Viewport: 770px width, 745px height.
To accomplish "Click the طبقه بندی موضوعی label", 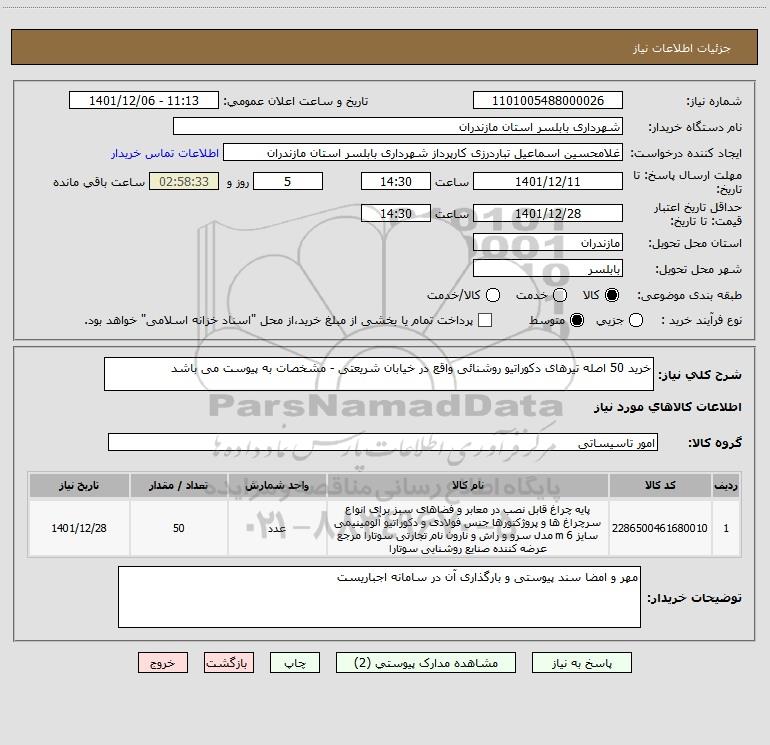I will tap(689, 295).
